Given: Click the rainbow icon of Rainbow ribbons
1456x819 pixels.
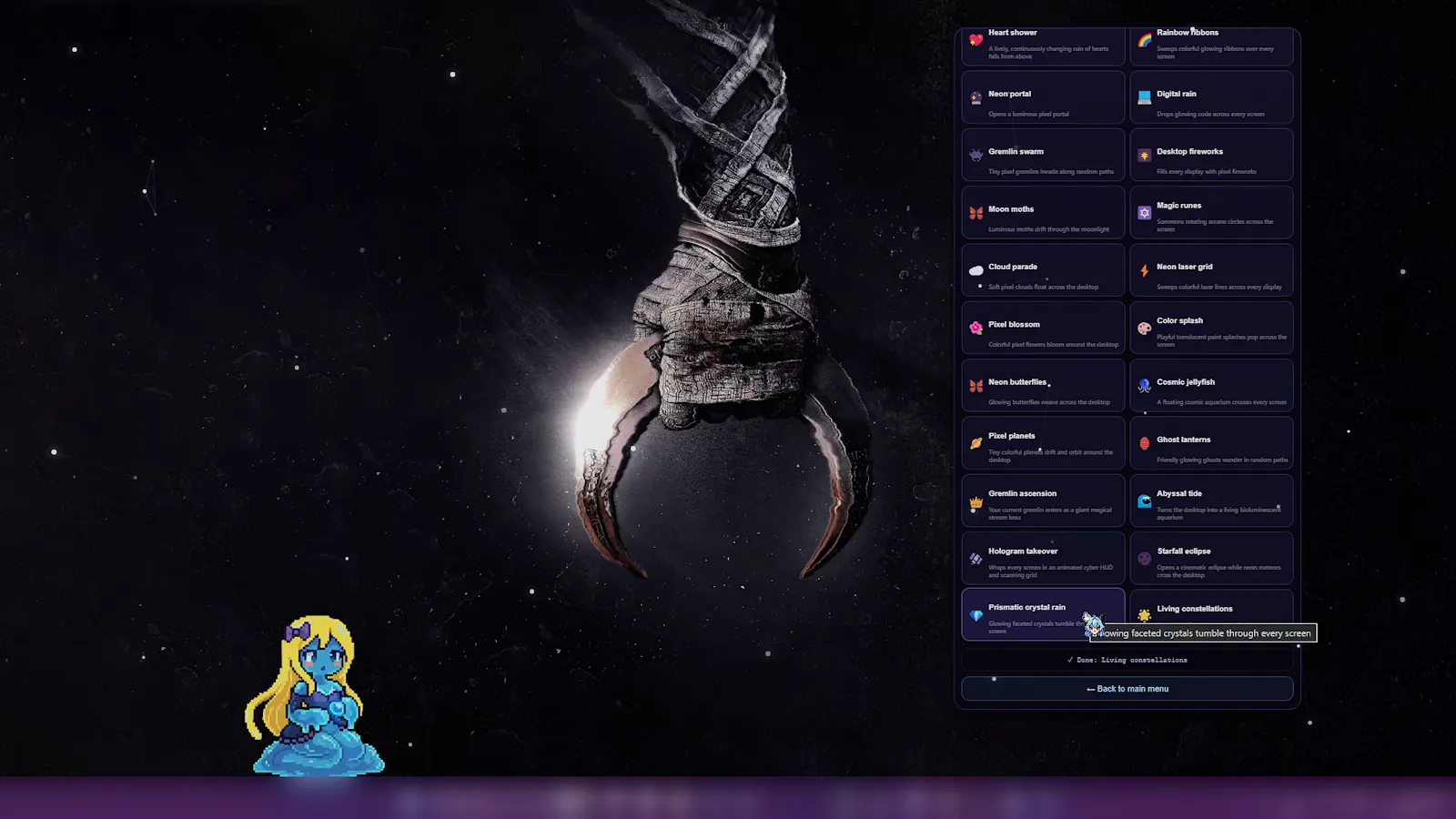Looking at the screenshot, I should [1144, 40].
